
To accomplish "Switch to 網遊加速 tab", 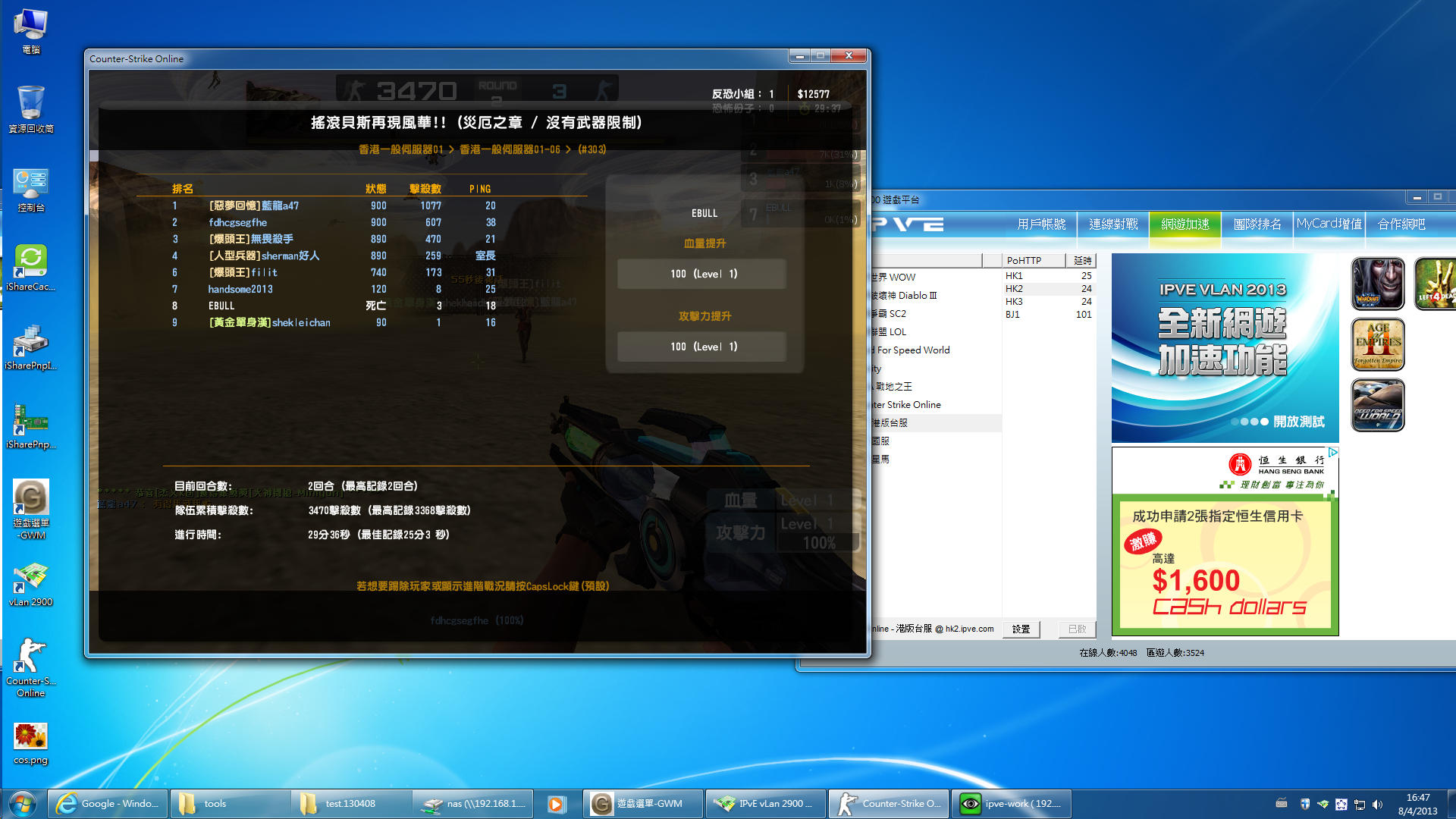I will [x=1185, y=224].
